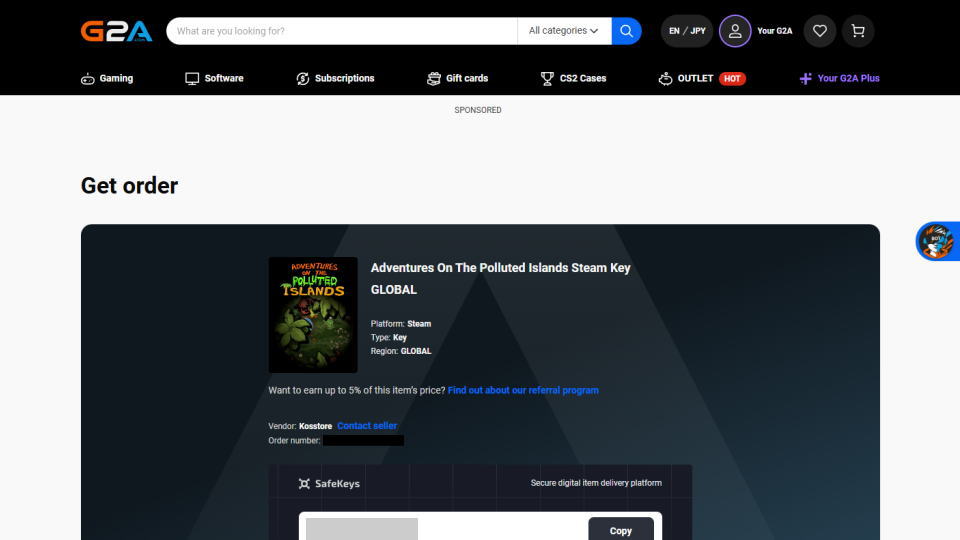Focus the search input field

(342, 31)
